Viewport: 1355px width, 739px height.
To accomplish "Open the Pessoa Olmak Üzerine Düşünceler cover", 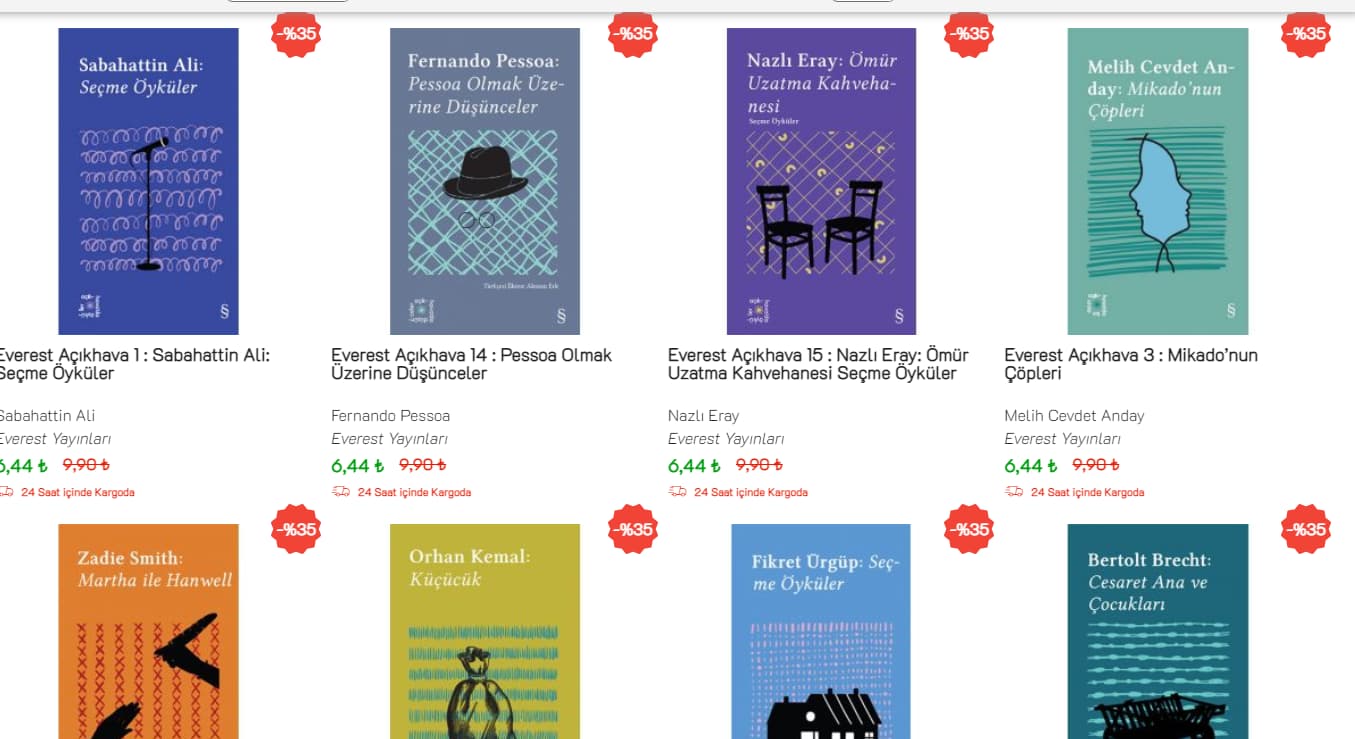I will [x=485, y=181].
